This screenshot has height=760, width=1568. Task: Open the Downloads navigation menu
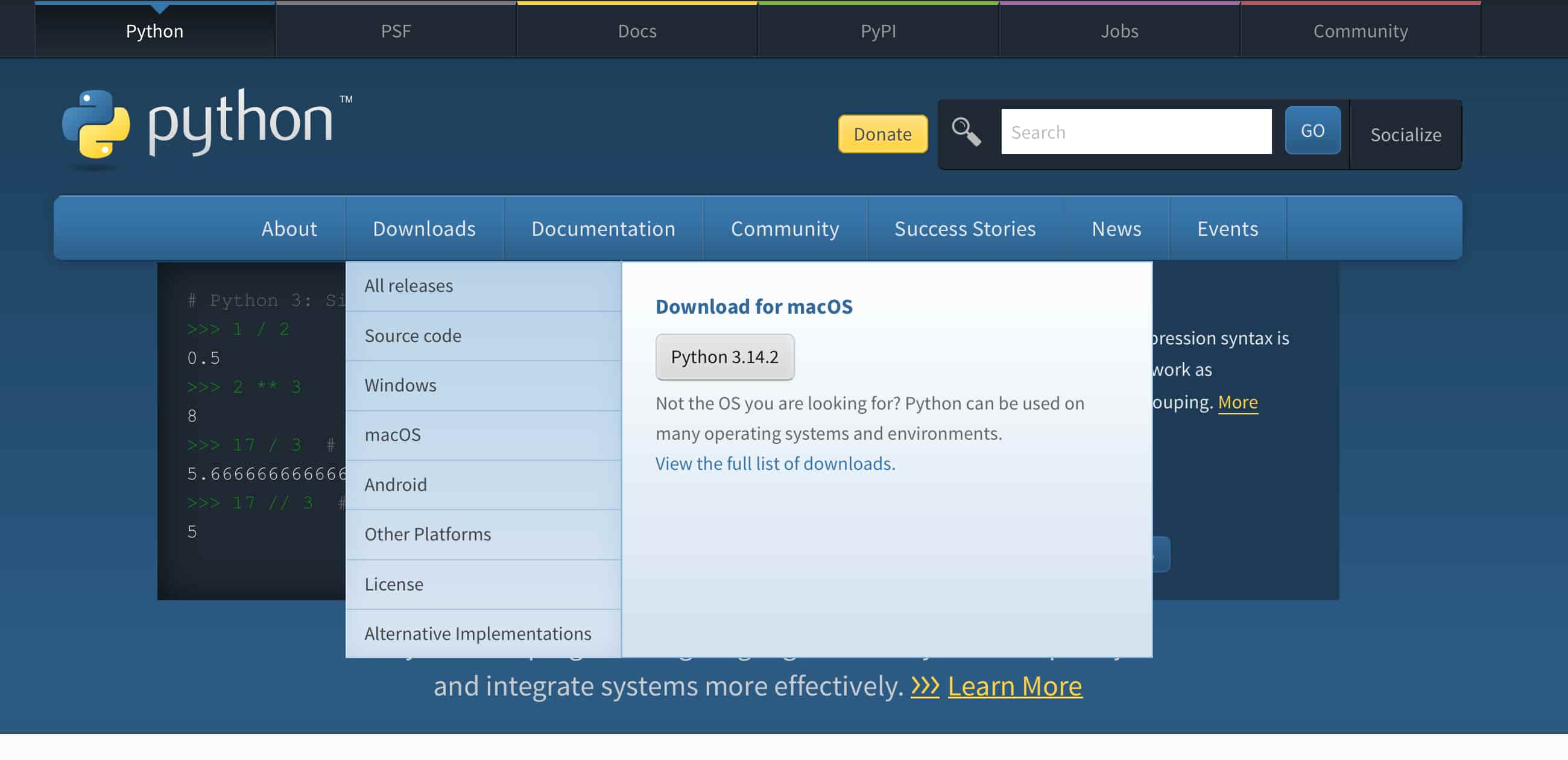tap(423, 229)
